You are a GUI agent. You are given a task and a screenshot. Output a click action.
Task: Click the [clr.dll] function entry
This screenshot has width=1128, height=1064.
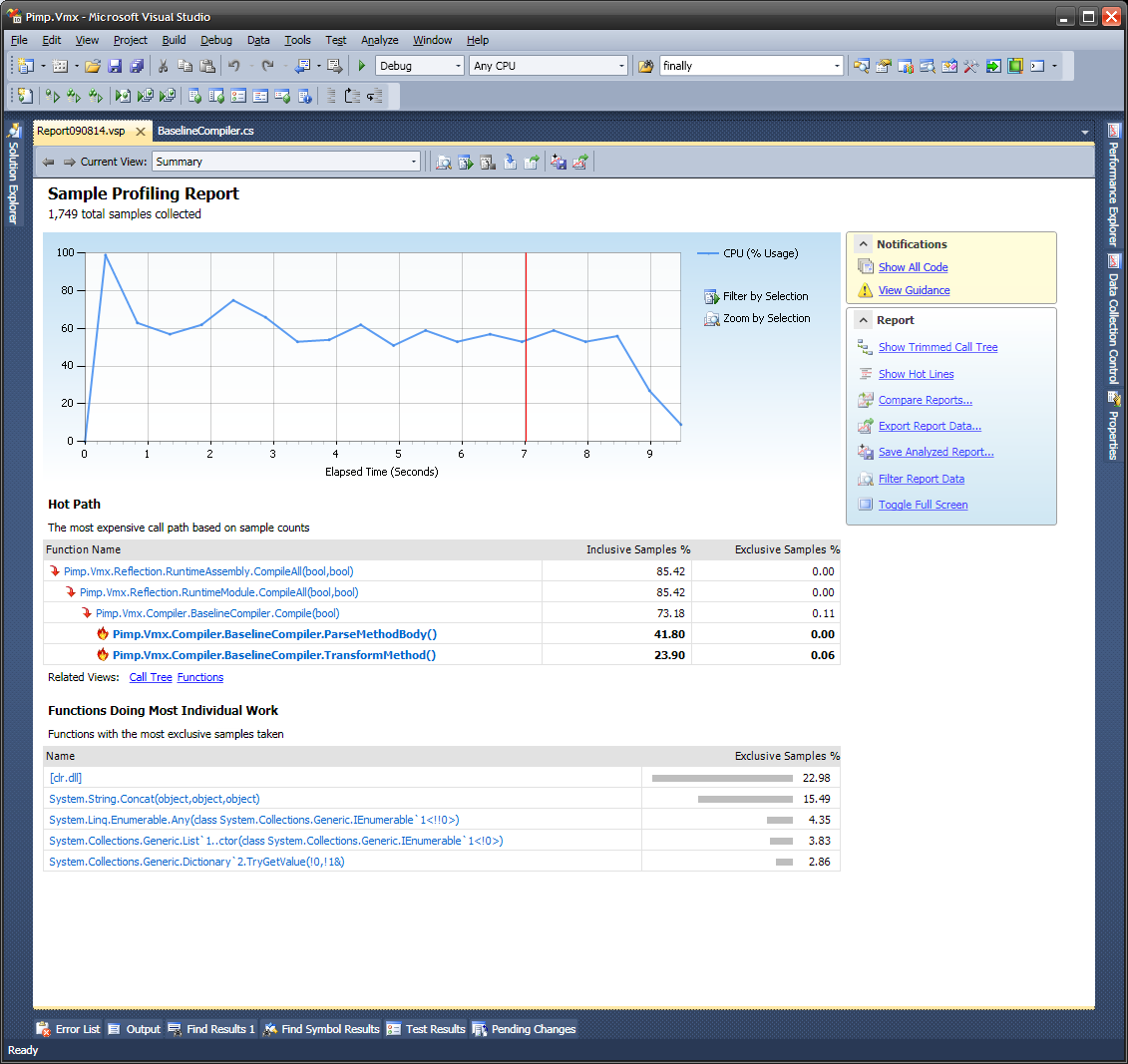point(66,779)
